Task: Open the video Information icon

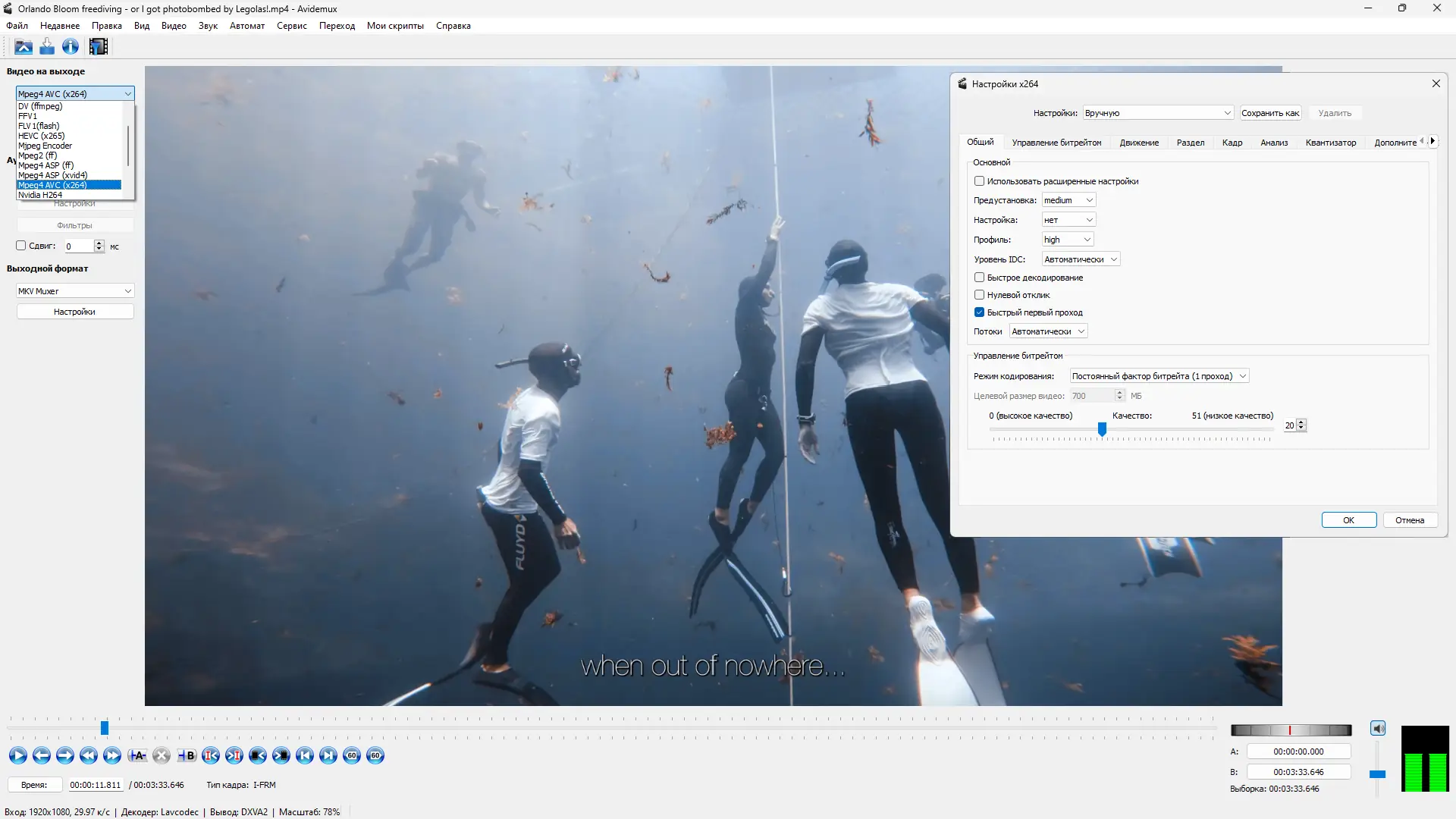Action: 71,47
